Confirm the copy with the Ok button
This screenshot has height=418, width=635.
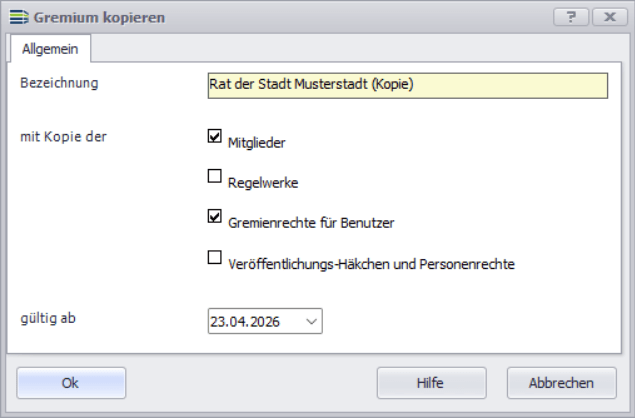coord(70,382)
